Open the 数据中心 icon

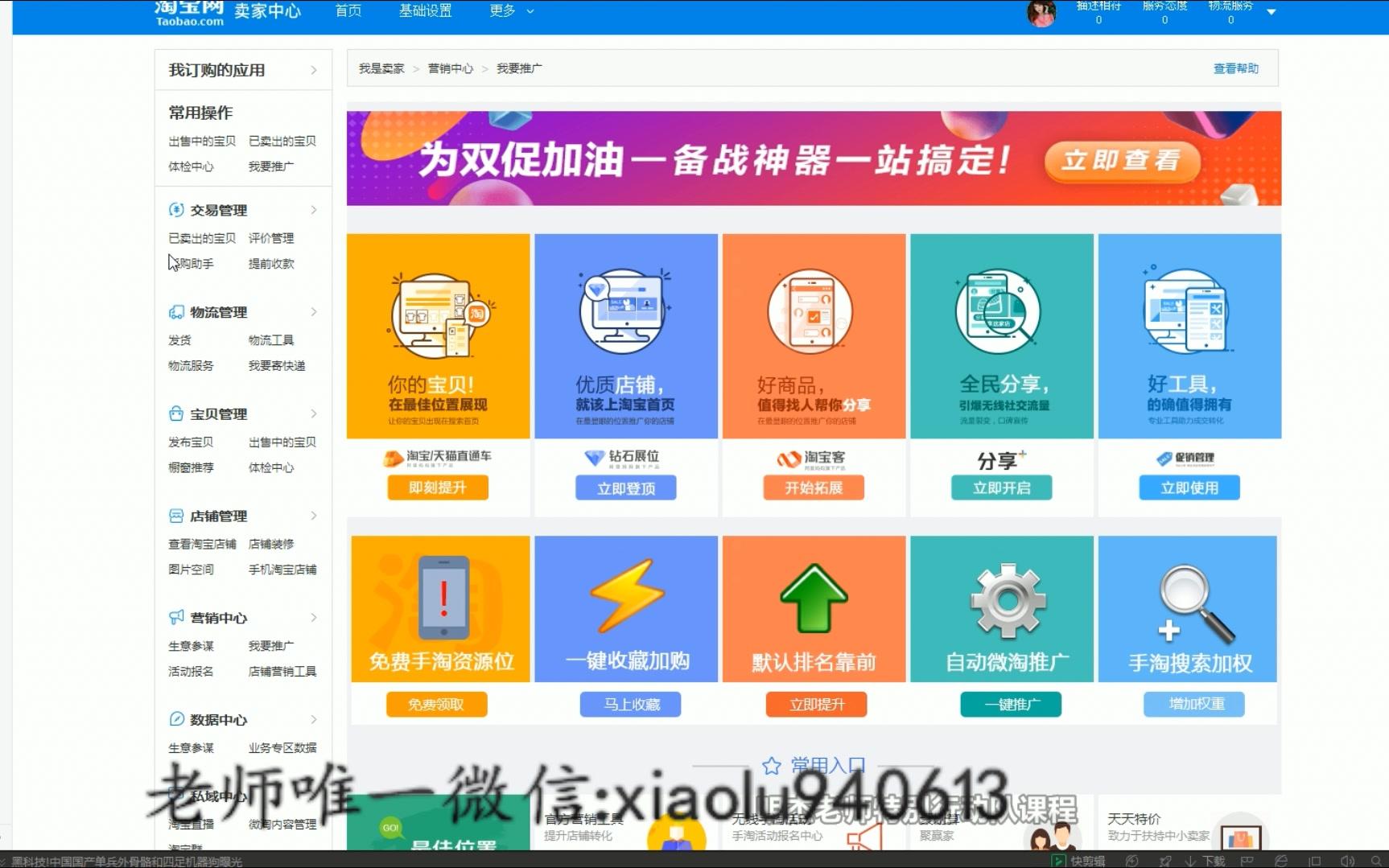(x=176, y=719)
